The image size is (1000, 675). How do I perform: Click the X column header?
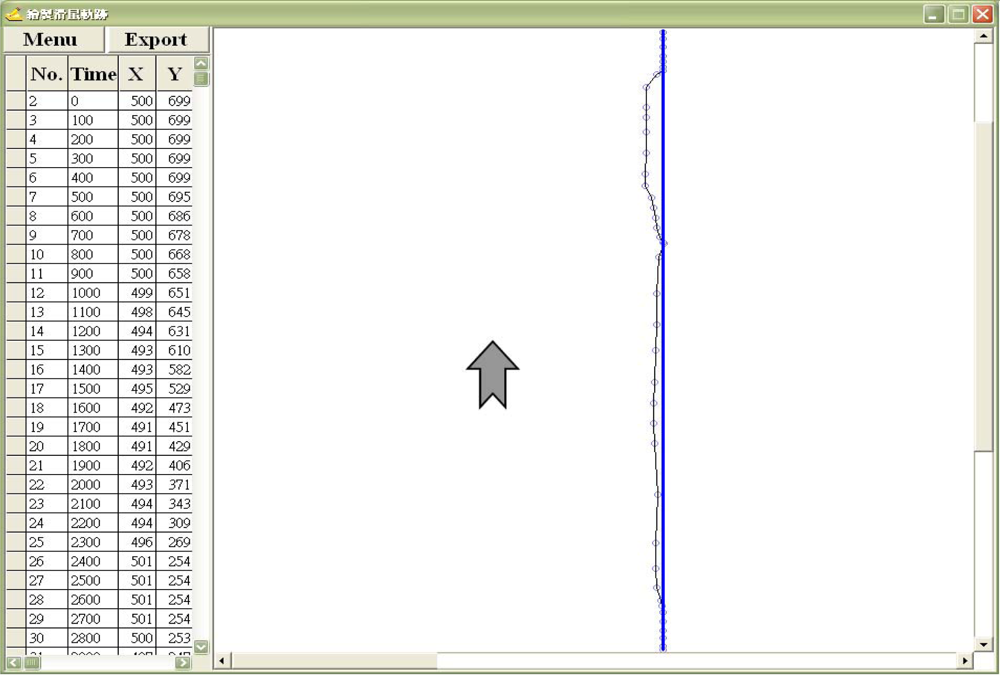pyautogui.click(x=137, y=73)
